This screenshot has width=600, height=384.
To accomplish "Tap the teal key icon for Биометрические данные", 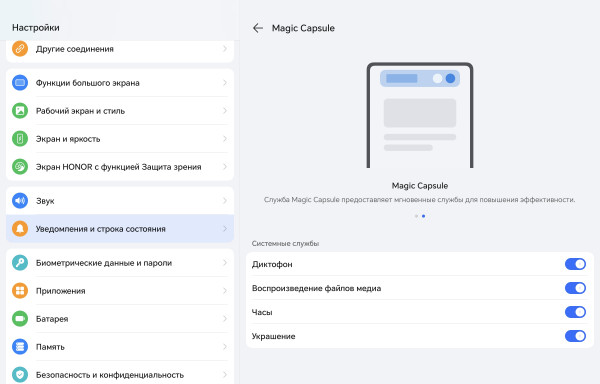I will coord(20,263).
